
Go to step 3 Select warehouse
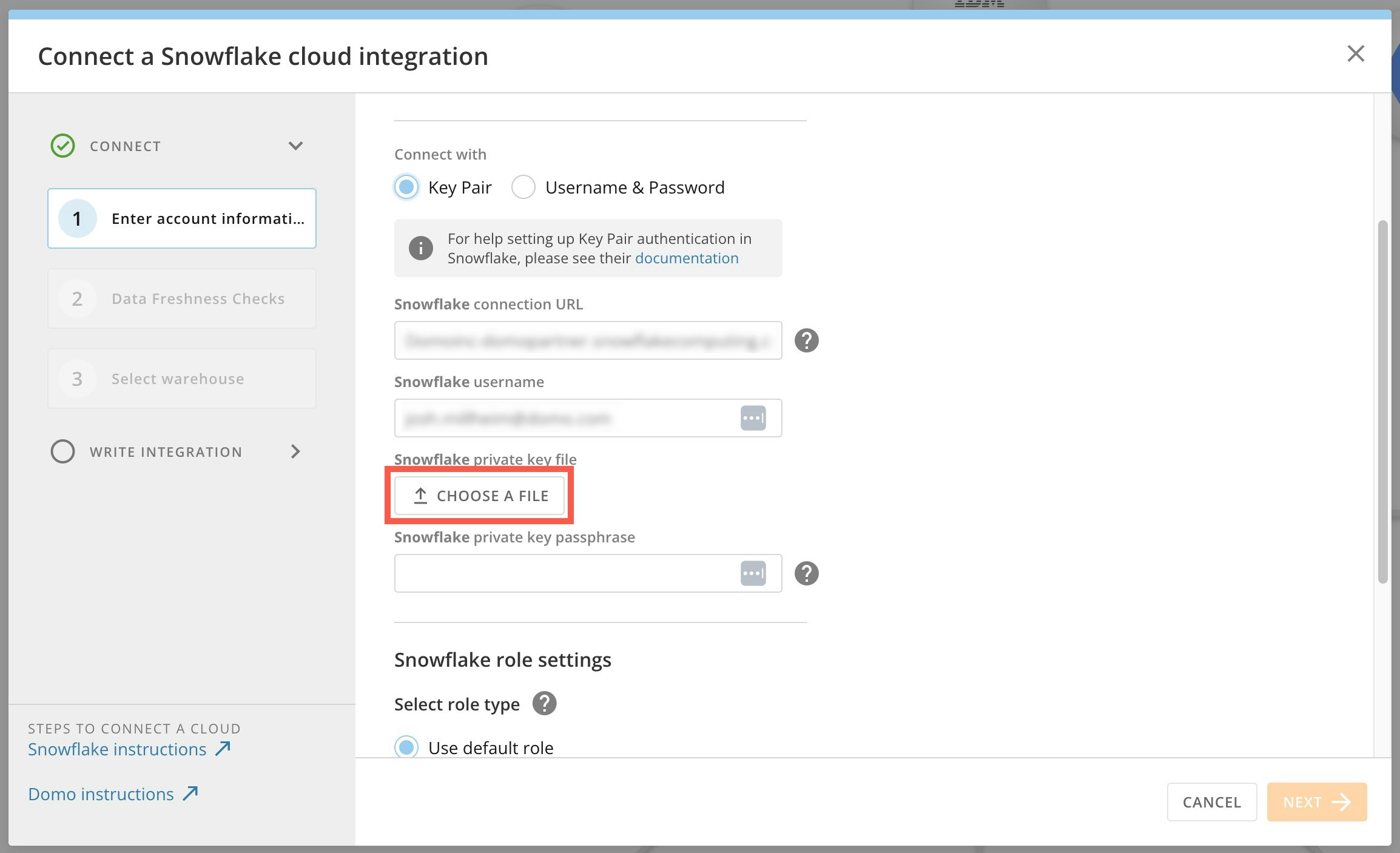(x=182, y=379)
